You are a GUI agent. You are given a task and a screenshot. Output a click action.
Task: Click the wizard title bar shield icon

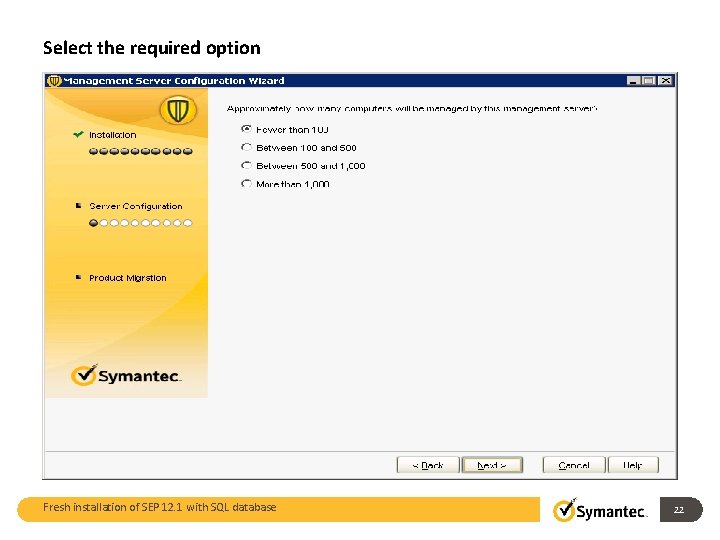pos(54,81)
